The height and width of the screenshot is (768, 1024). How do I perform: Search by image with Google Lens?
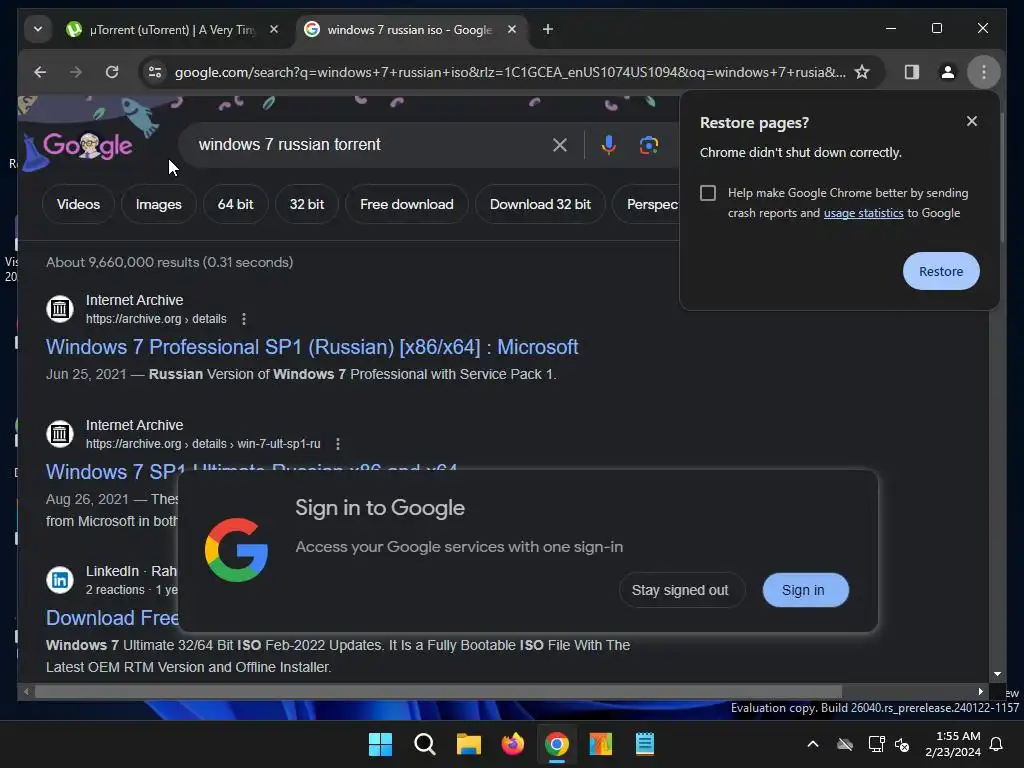648,145
